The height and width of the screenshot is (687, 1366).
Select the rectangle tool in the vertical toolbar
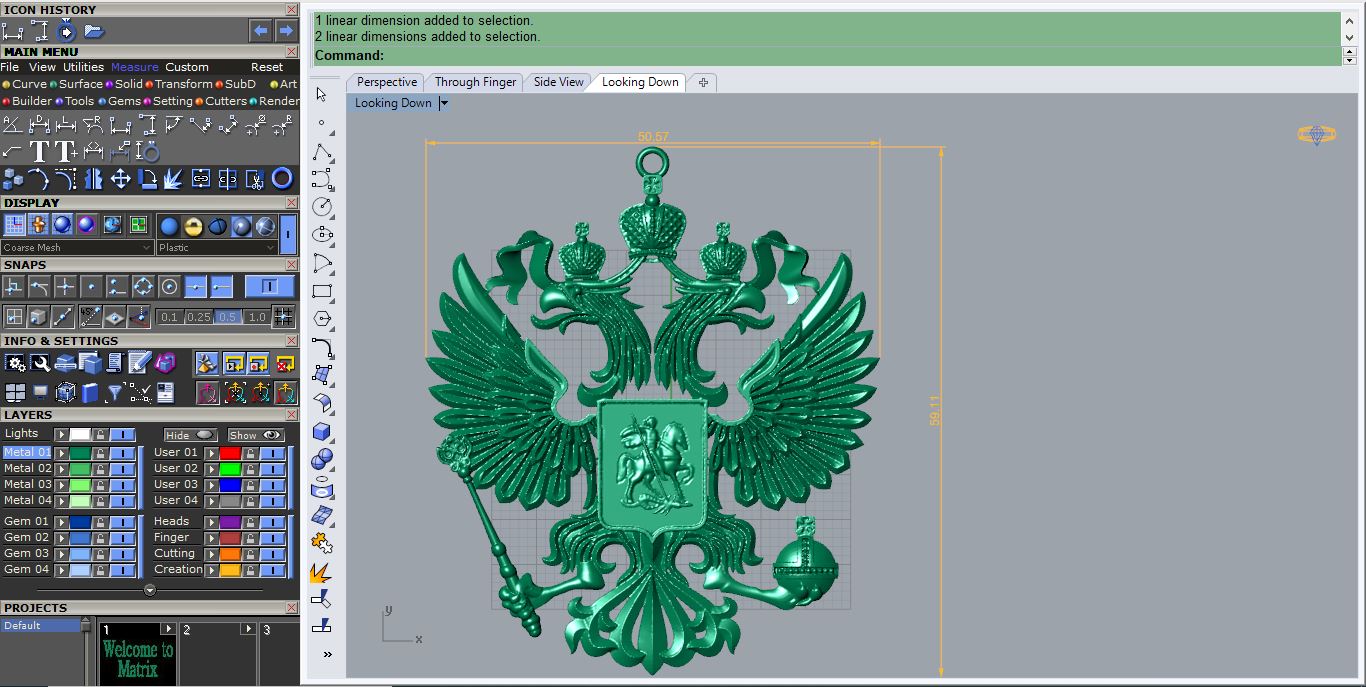(322, 292)
